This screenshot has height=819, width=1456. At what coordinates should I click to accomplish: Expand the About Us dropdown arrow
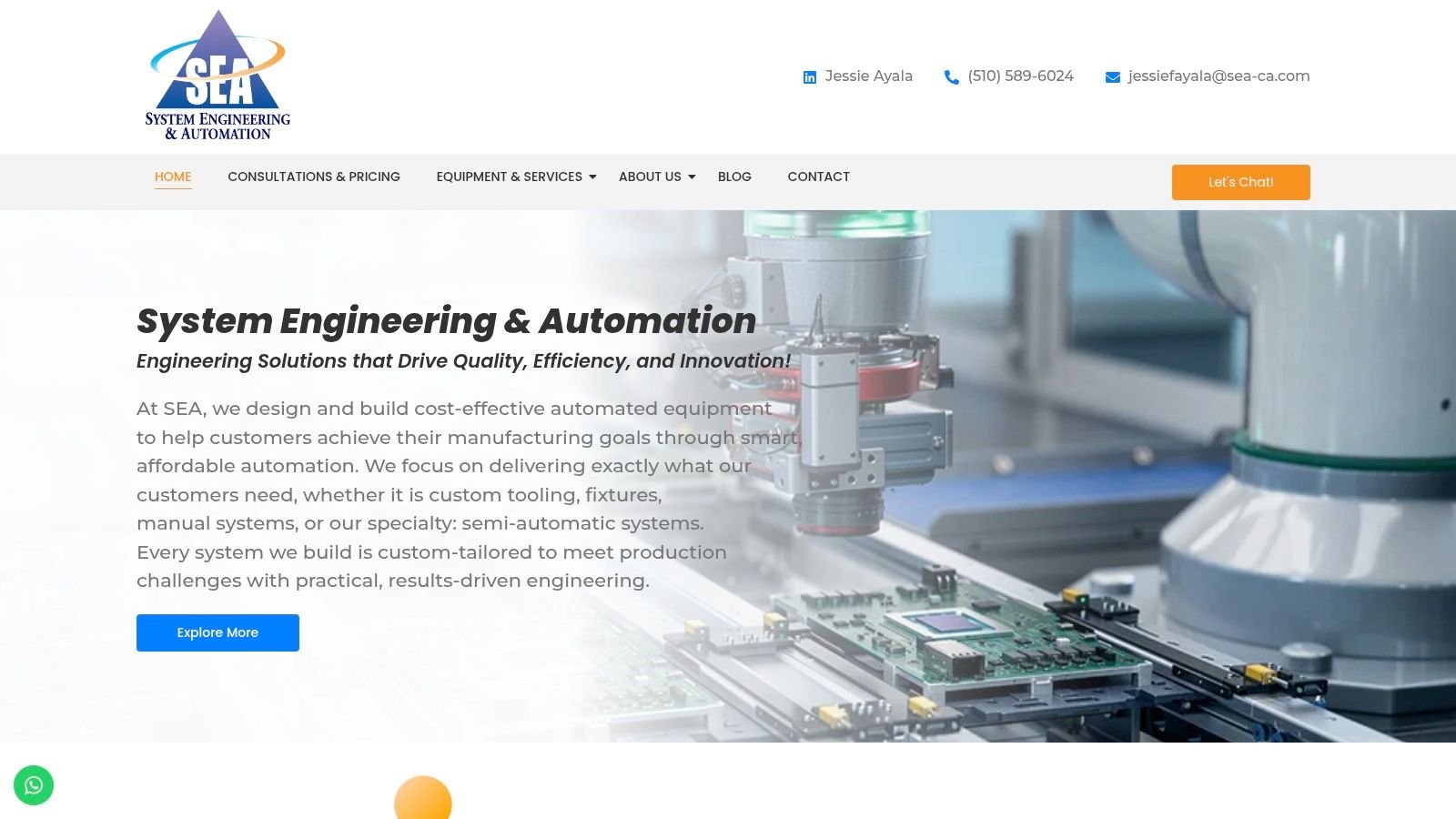[x=692, y=177]
